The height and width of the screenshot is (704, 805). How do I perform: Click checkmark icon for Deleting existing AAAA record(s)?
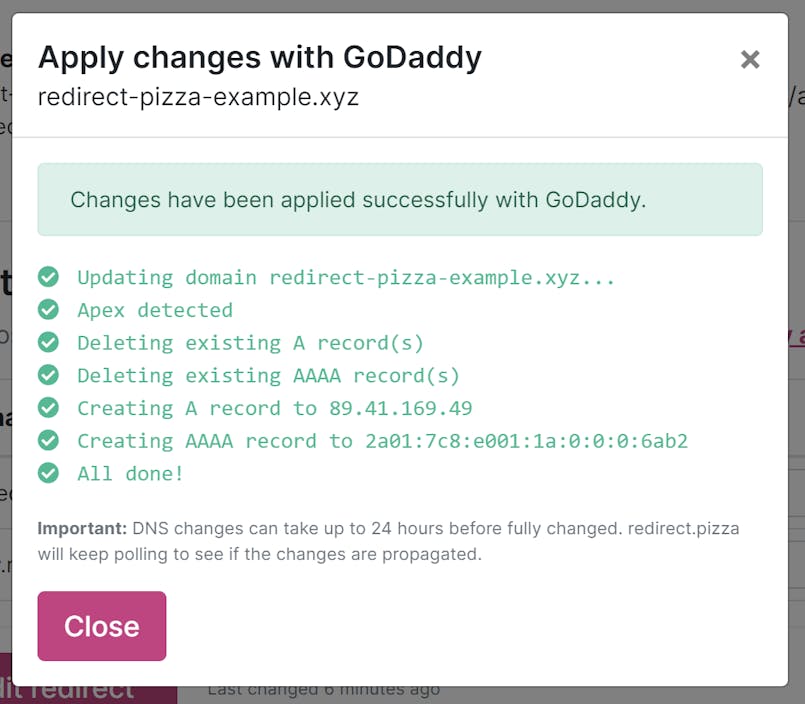pos(48,375)
